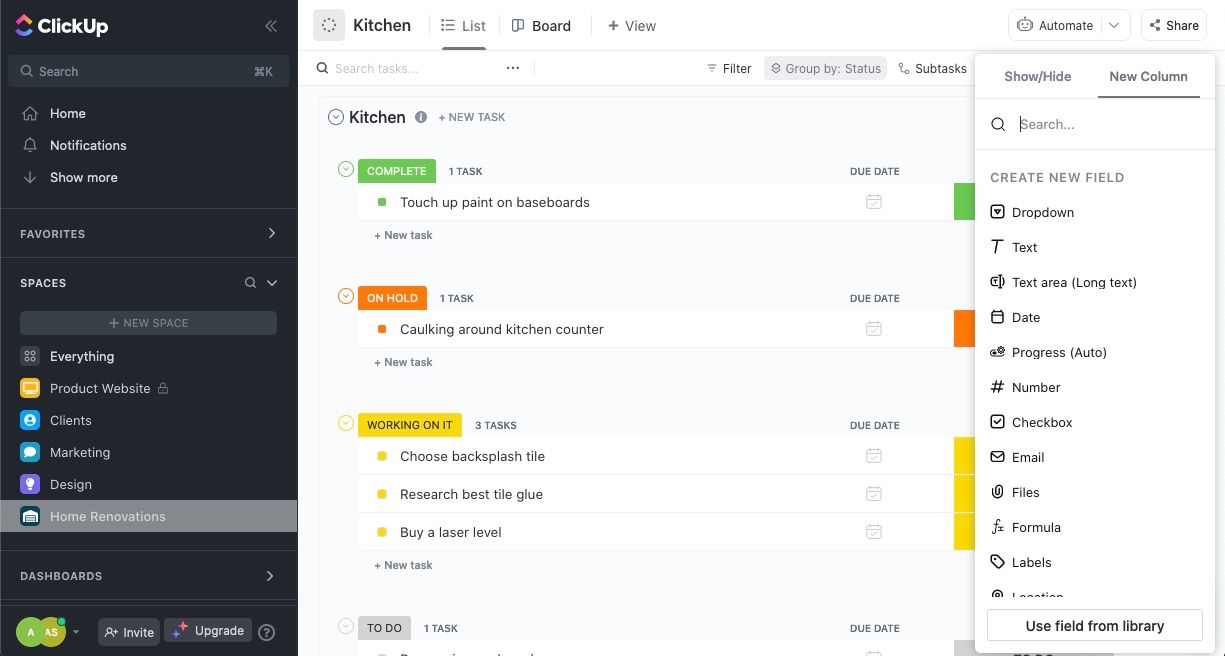Toggle Group by: Status option
1225x656 pixels.
tap(825, 68)
